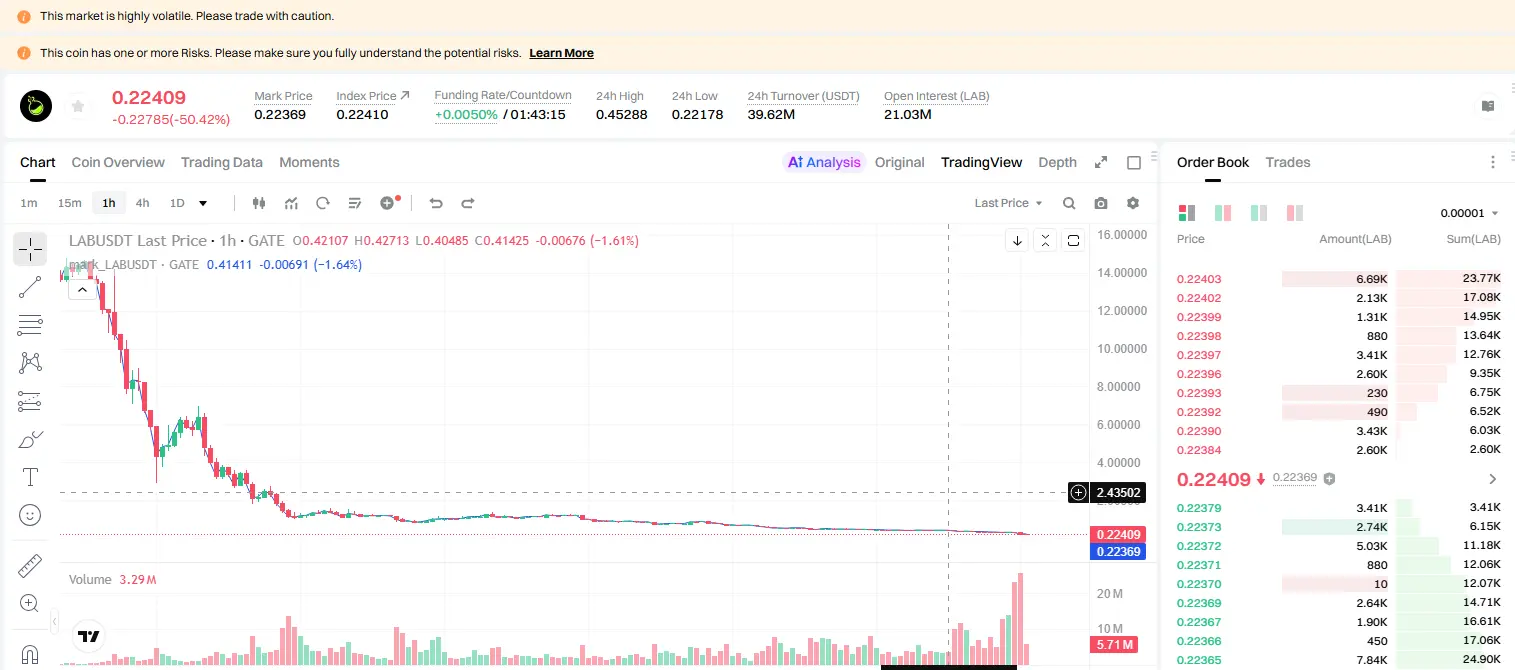Screen dimensions: 1515x670
Task: Select the Text annotation tool
Action: pos(30,477)
